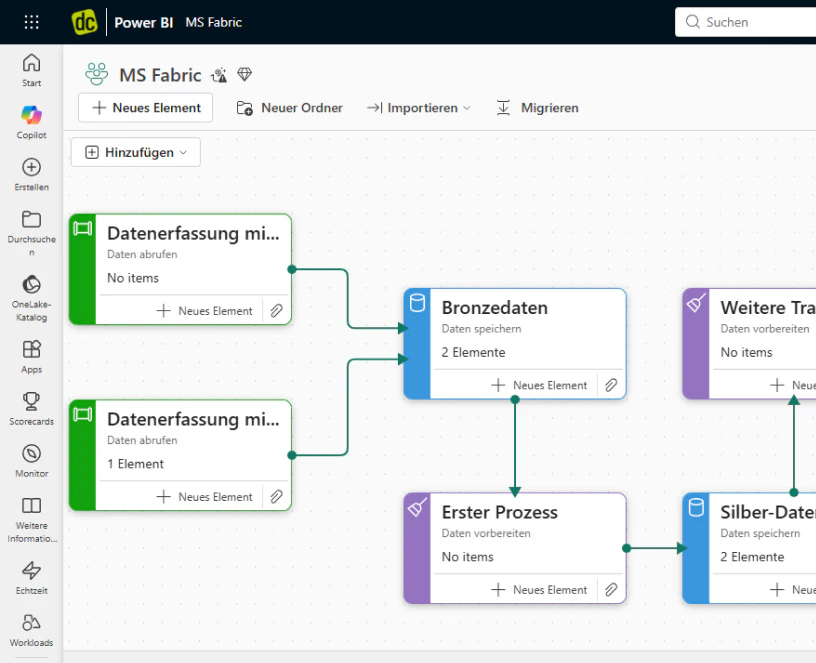Click brush icon on Weitere Tra card
This screenshot has height=663, width=816.
(x=696, y=302)
